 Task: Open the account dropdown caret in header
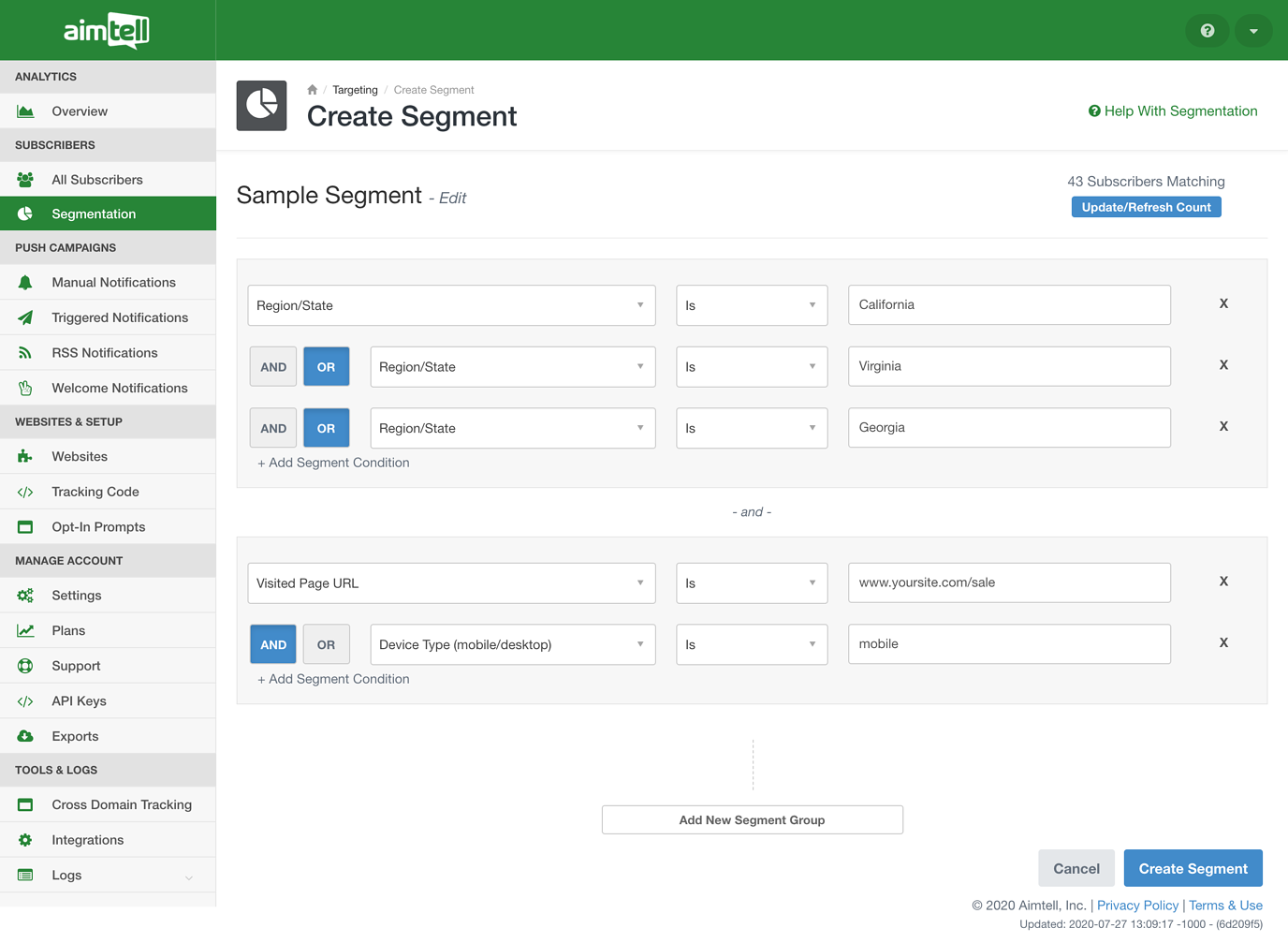1252,31
